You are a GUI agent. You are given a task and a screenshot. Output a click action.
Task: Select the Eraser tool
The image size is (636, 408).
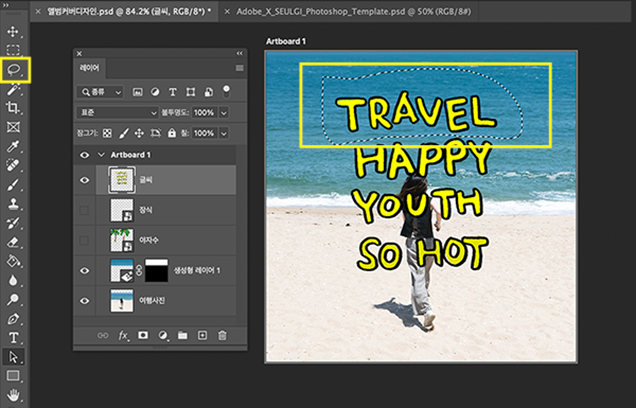click(13, 242)
